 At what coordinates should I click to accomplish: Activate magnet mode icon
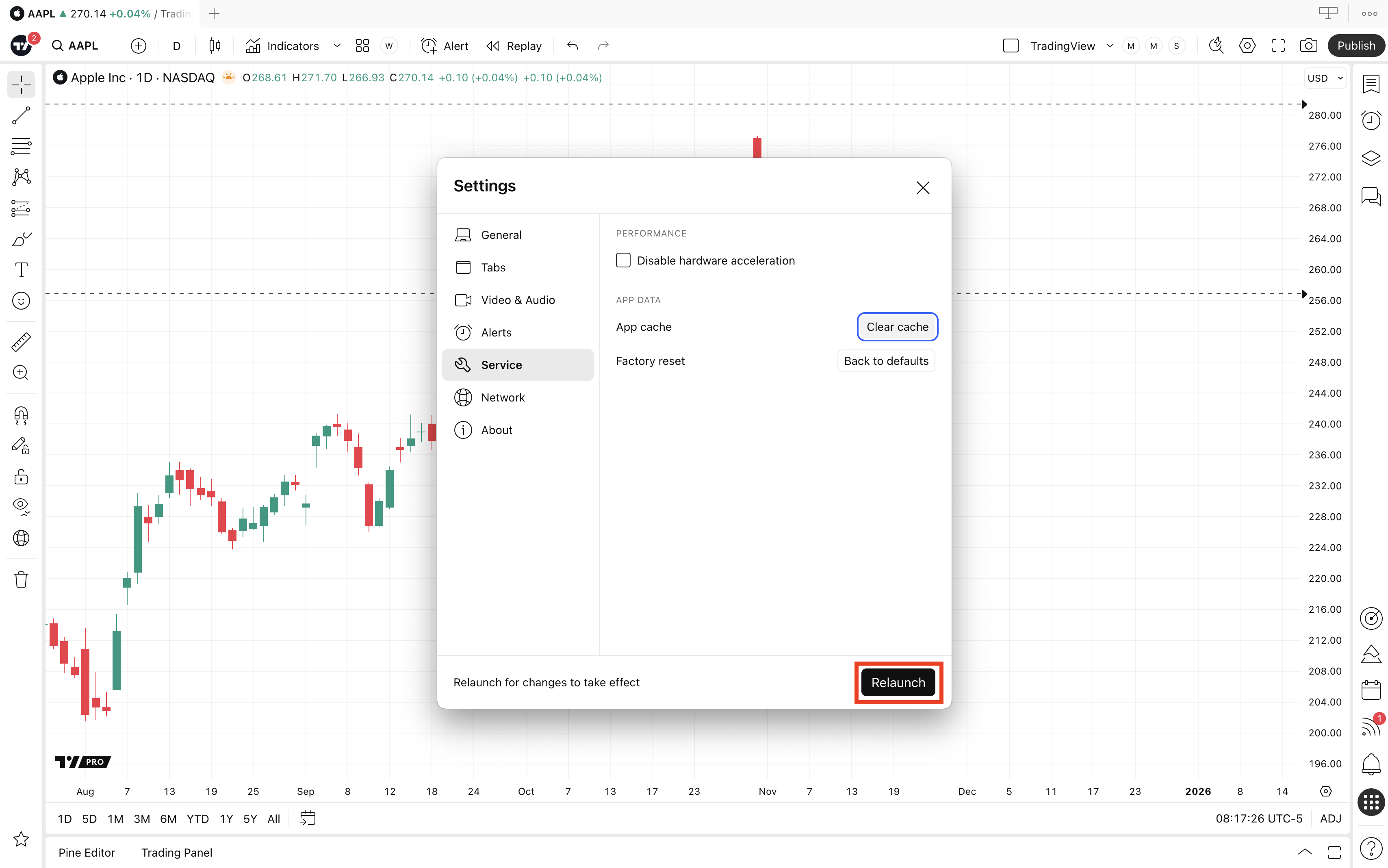click(21, 415)
